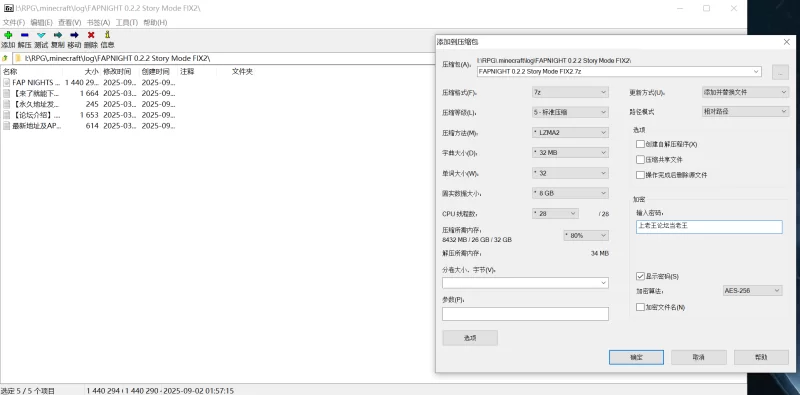Viewport: 800px width, 395px height.
Task: Click the 取消 button
Action: (x=698, y=357)
